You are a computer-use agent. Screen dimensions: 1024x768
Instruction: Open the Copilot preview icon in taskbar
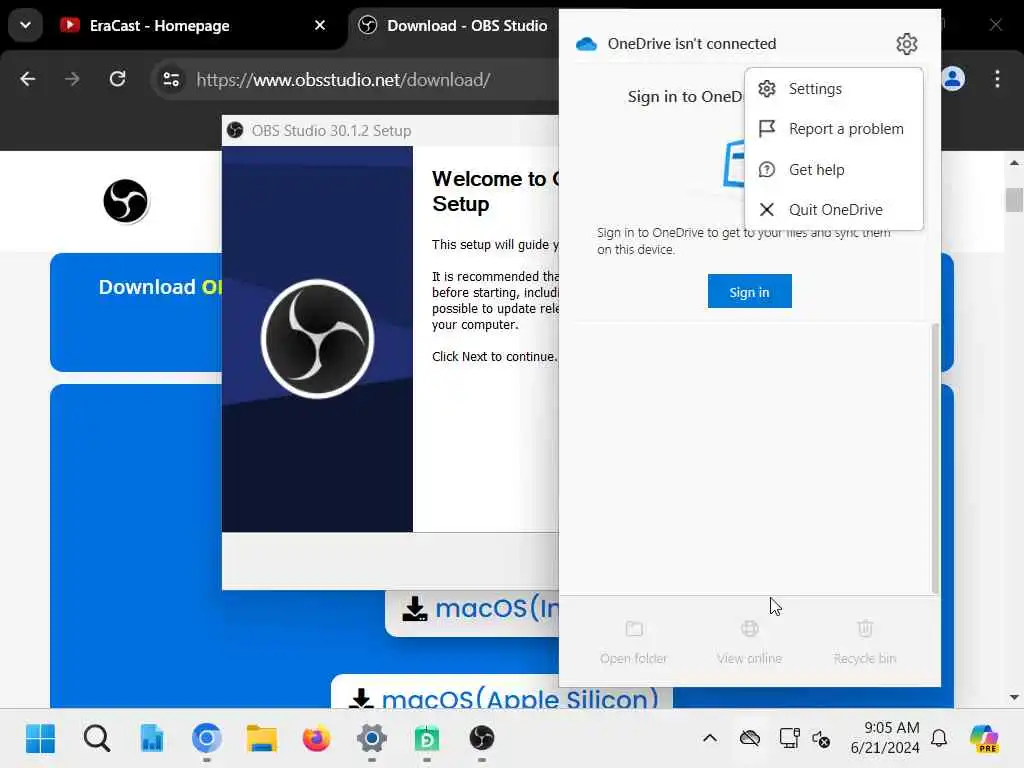pos(984,739)
